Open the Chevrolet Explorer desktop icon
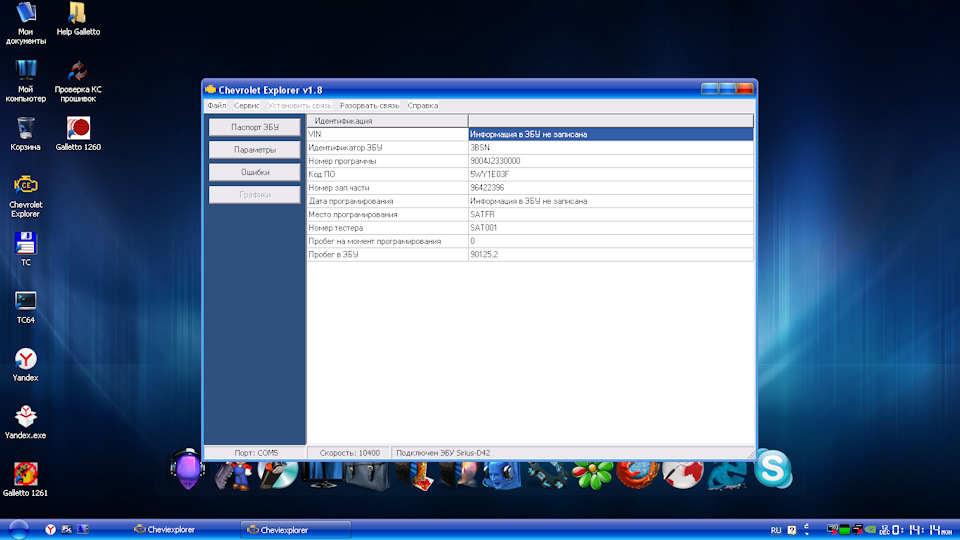 tap(26, 196)
